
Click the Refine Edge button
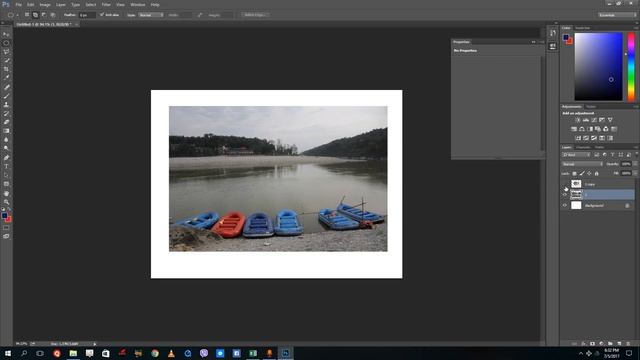[x=255, y=15]
